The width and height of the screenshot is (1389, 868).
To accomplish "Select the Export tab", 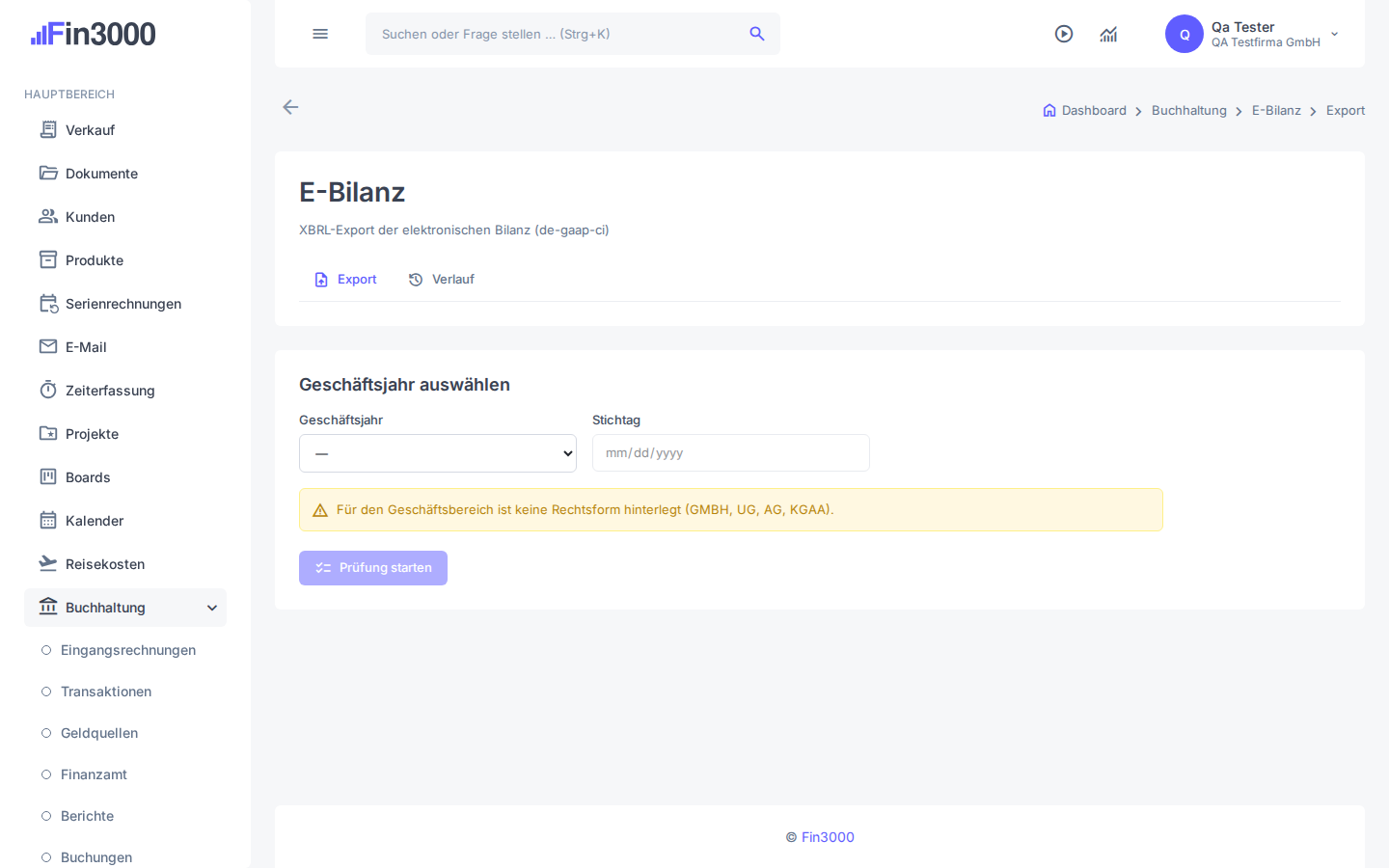I will pyautogui.click(x=345, y=280).
